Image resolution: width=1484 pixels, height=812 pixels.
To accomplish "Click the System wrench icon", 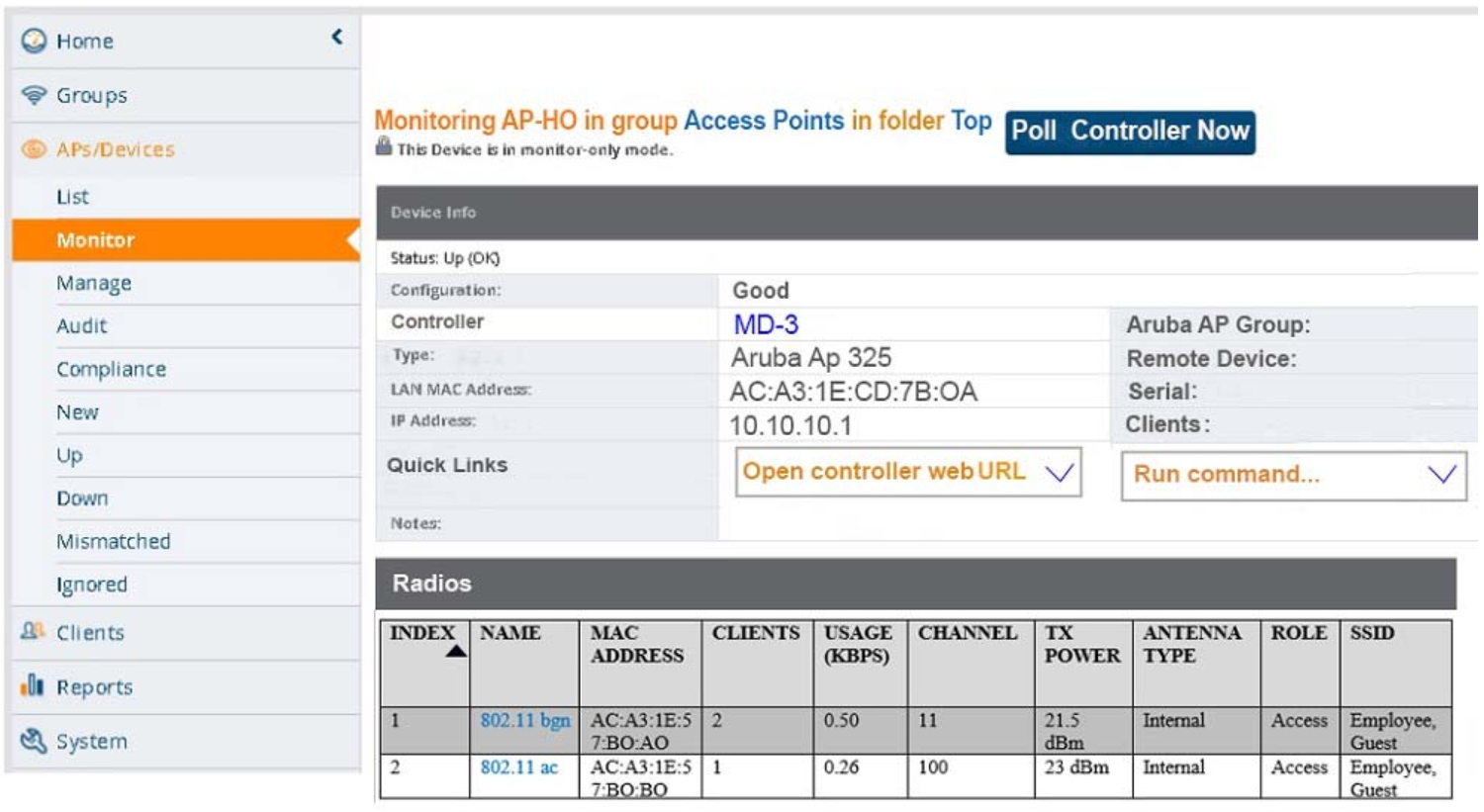I will tap(34, 740).
